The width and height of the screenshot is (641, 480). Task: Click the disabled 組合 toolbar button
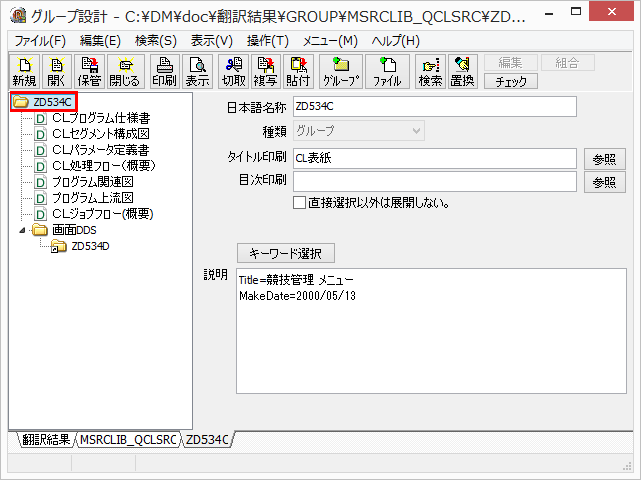567,63
